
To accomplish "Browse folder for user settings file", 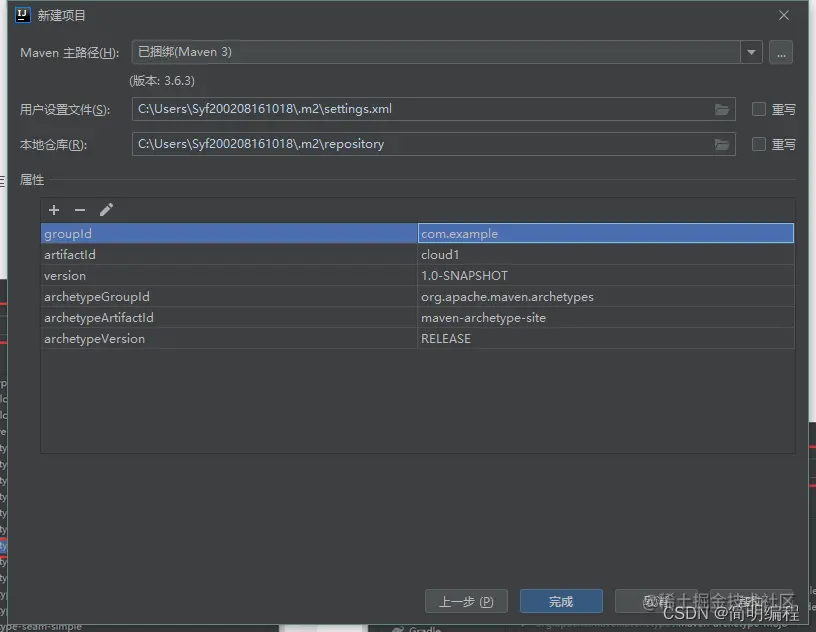I will pyautogui.click(x=722, y=109).
